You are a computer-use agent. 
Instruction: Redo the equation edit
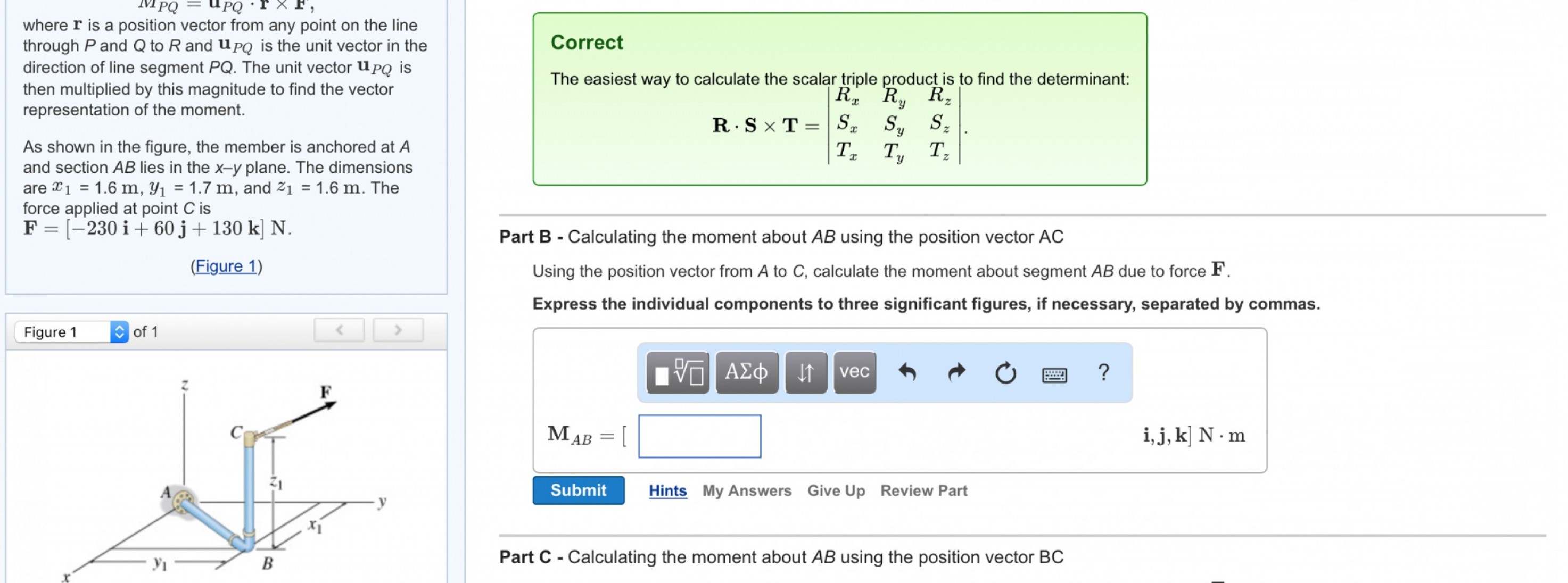[956, 372]
